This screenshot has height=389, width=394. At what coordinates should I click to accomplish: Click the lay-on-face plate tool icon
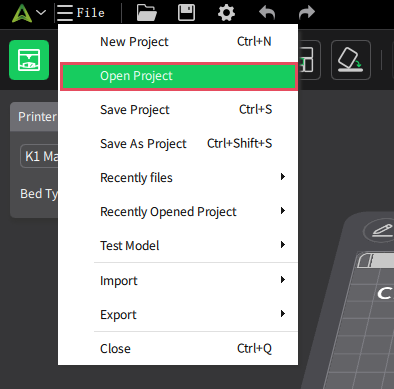coord(351,60)
